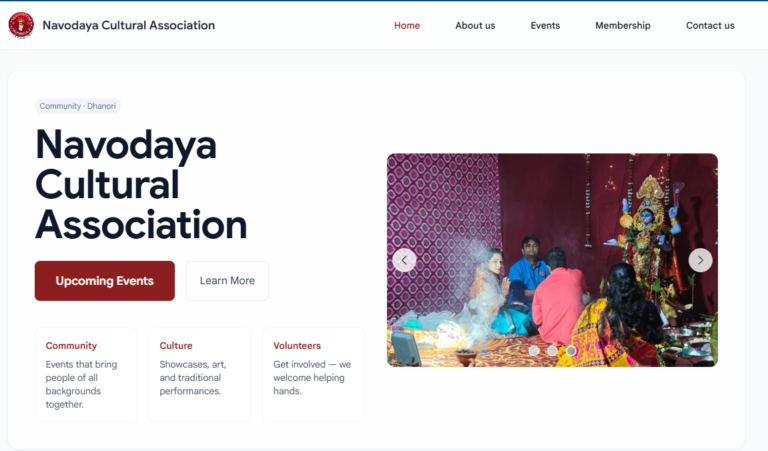This screenshot has height=451, width=768.
Task: Click the Learn More button
Action: [227, 281]
